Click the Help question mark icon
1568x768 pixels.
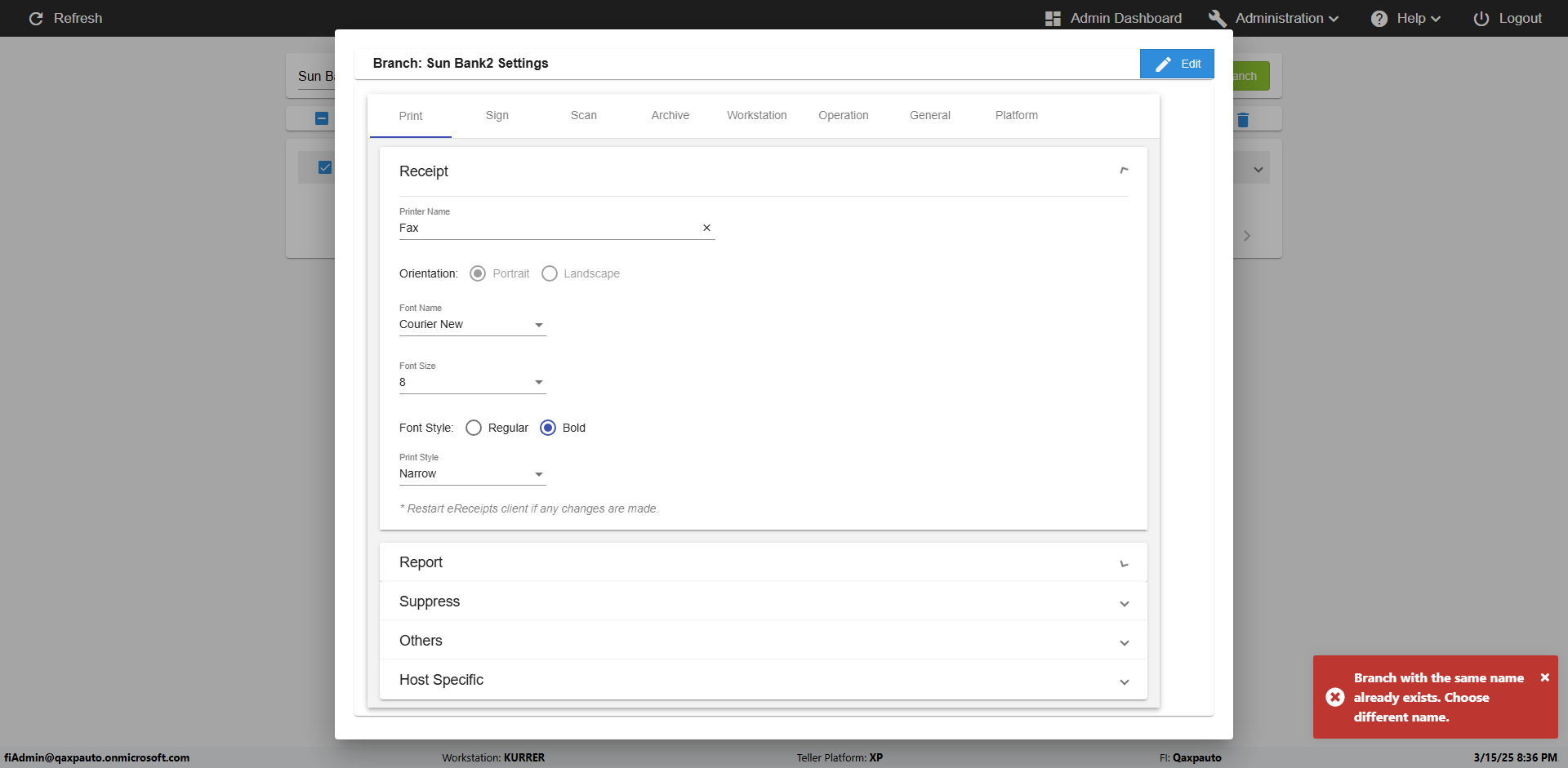pyautogui.click(x=1379, y=19)
